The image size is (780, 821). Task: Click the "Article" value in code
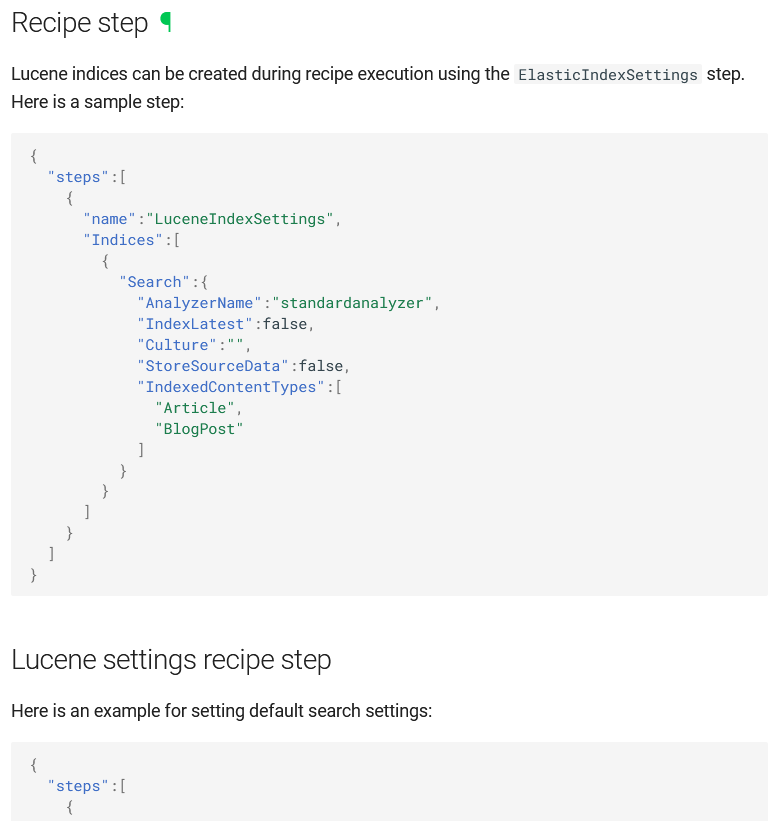(x=195, y=407)
